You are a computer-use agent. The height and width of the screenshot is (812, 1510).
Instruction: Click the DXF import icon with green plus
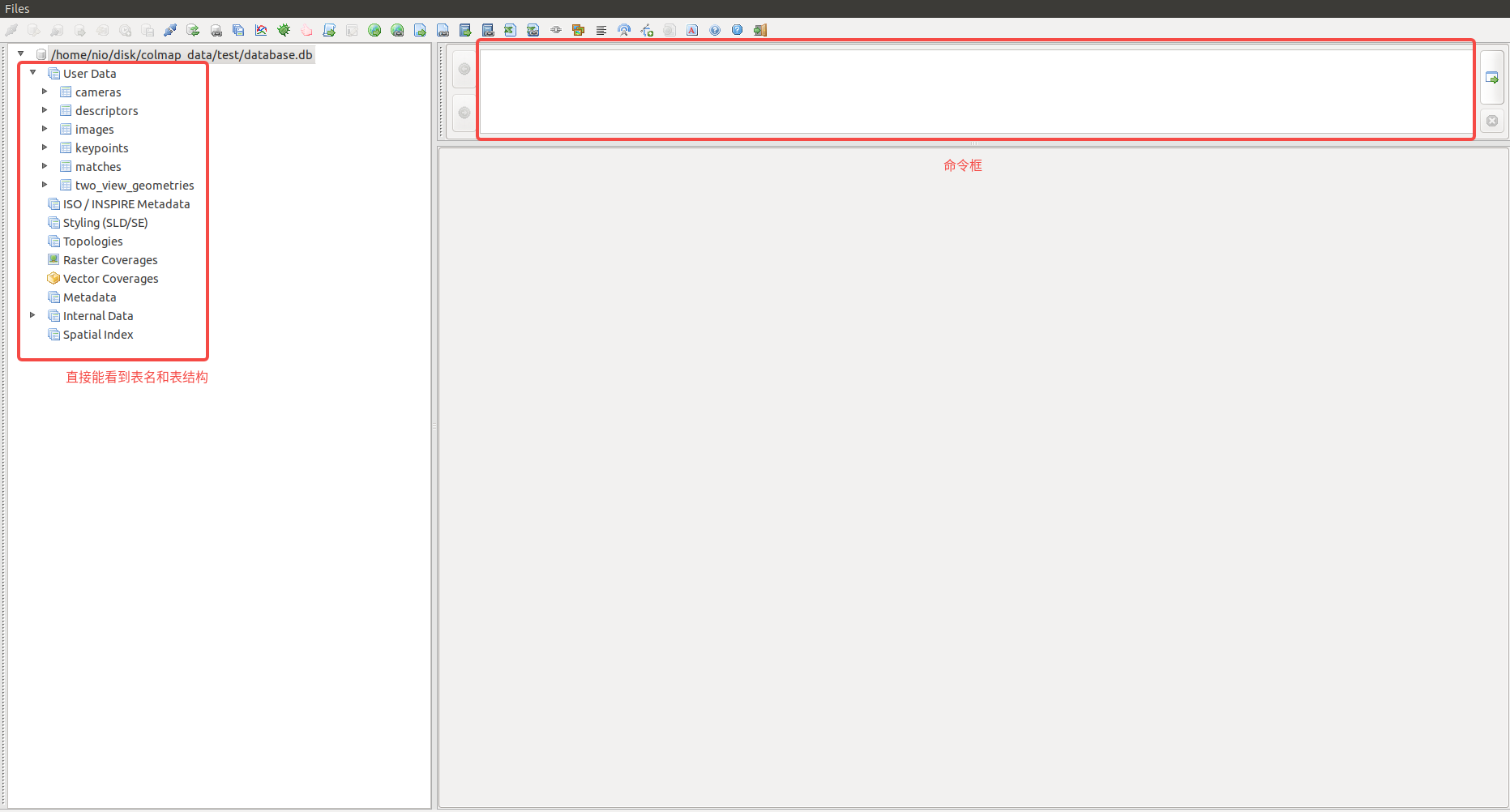647,30
